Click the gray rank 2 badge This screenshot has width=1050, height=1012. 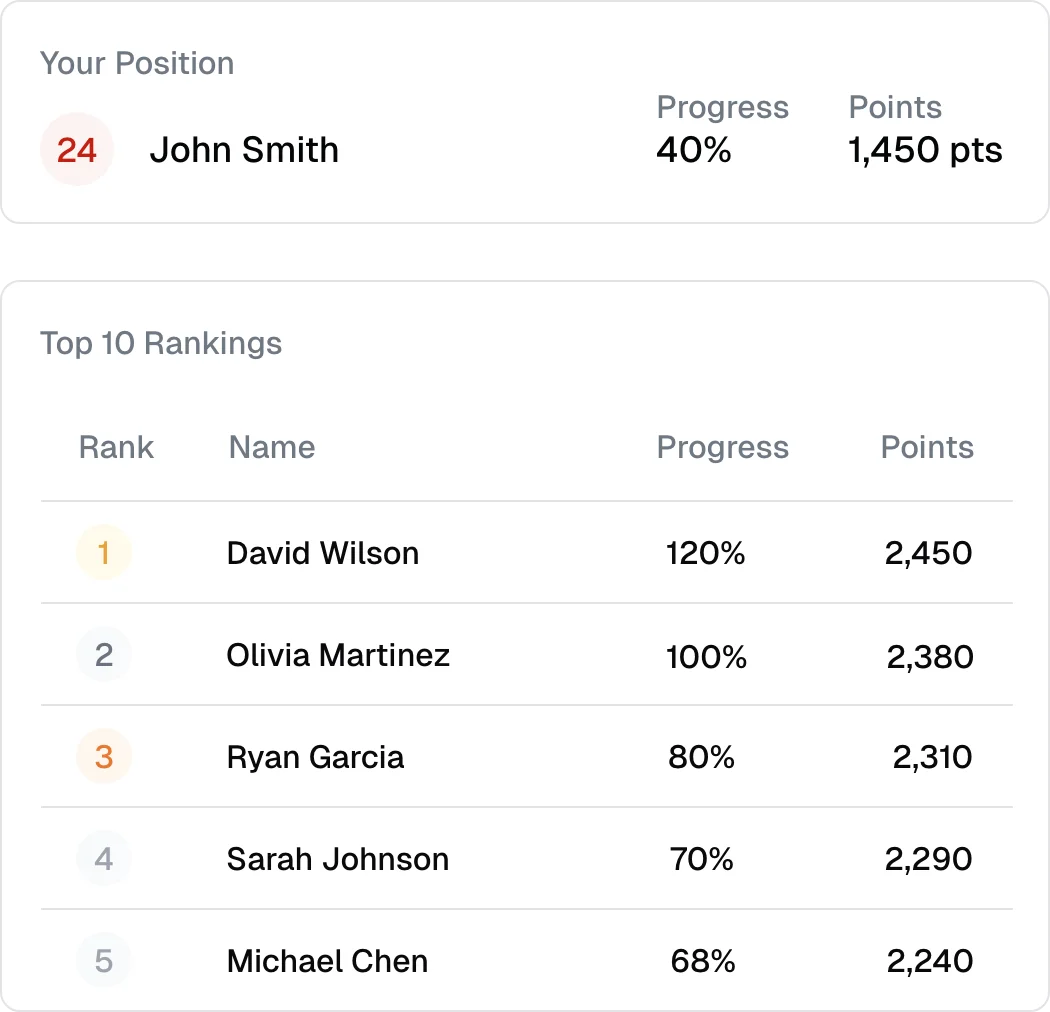103,654
